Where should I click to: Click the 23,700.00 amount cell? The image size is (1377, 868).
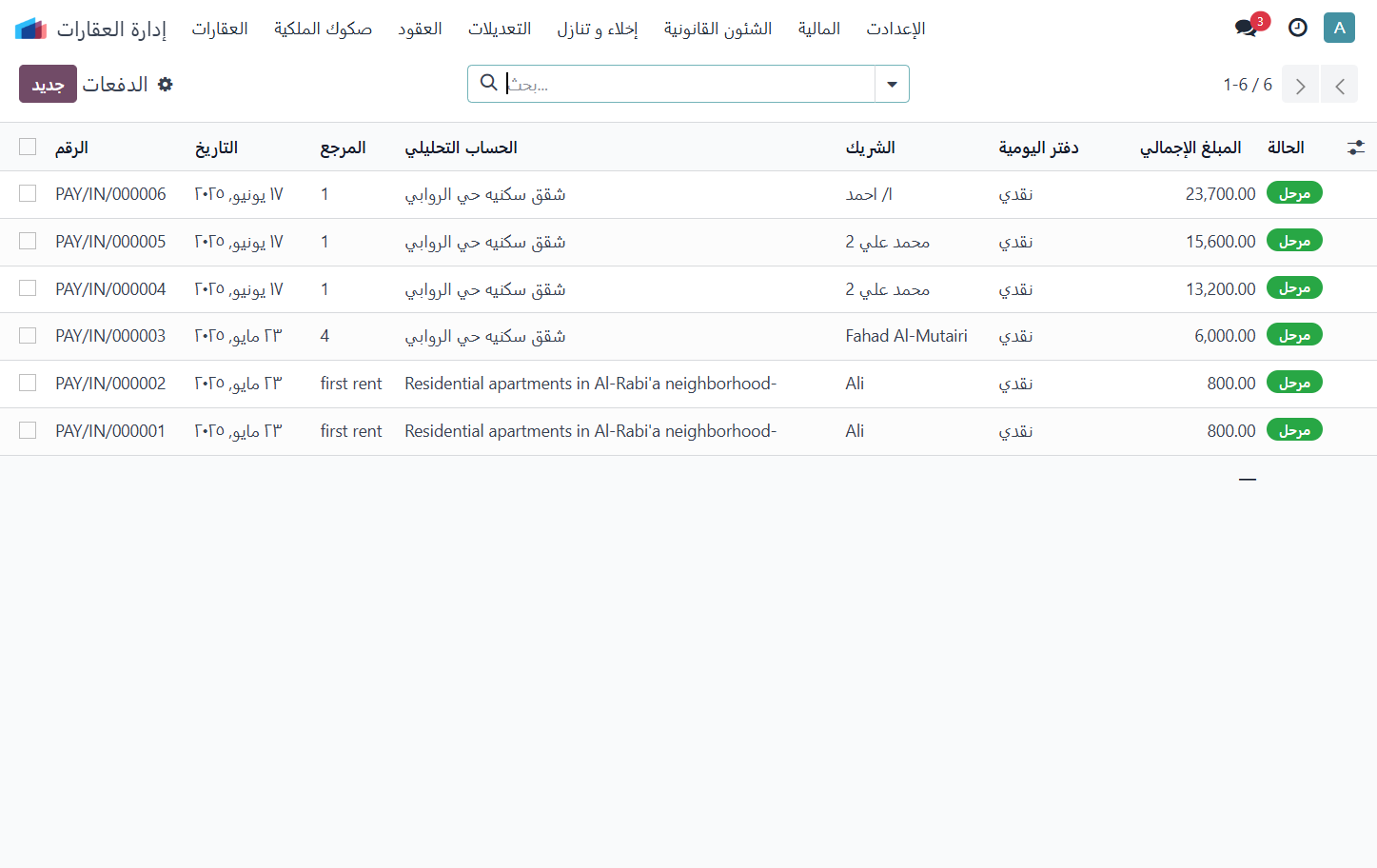[1220, 194]
